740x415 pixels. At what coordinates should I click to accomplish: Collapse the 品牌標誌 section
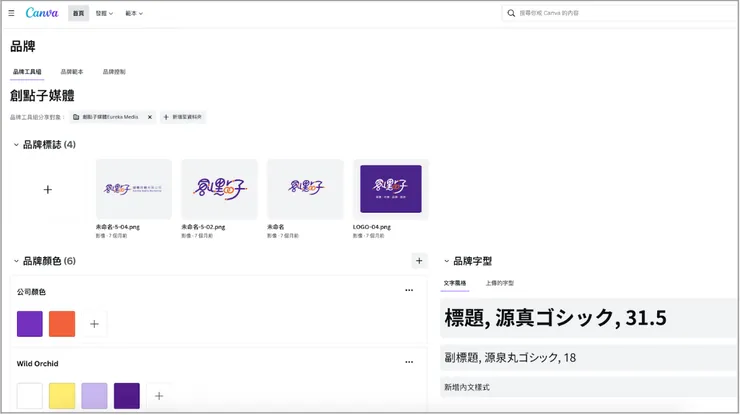click(x=16, y=145)
